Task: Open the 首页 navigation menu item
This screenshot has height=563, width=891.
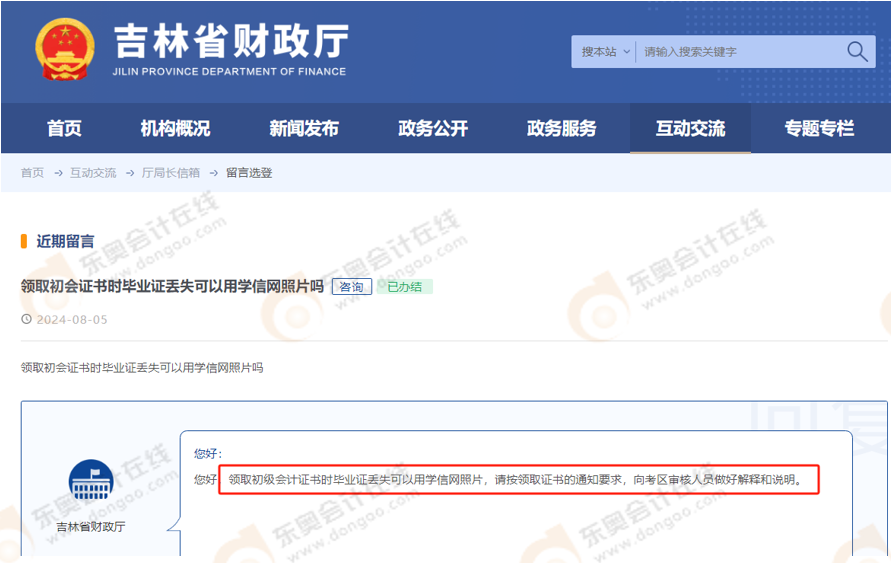Action: [x=64, y=129]
